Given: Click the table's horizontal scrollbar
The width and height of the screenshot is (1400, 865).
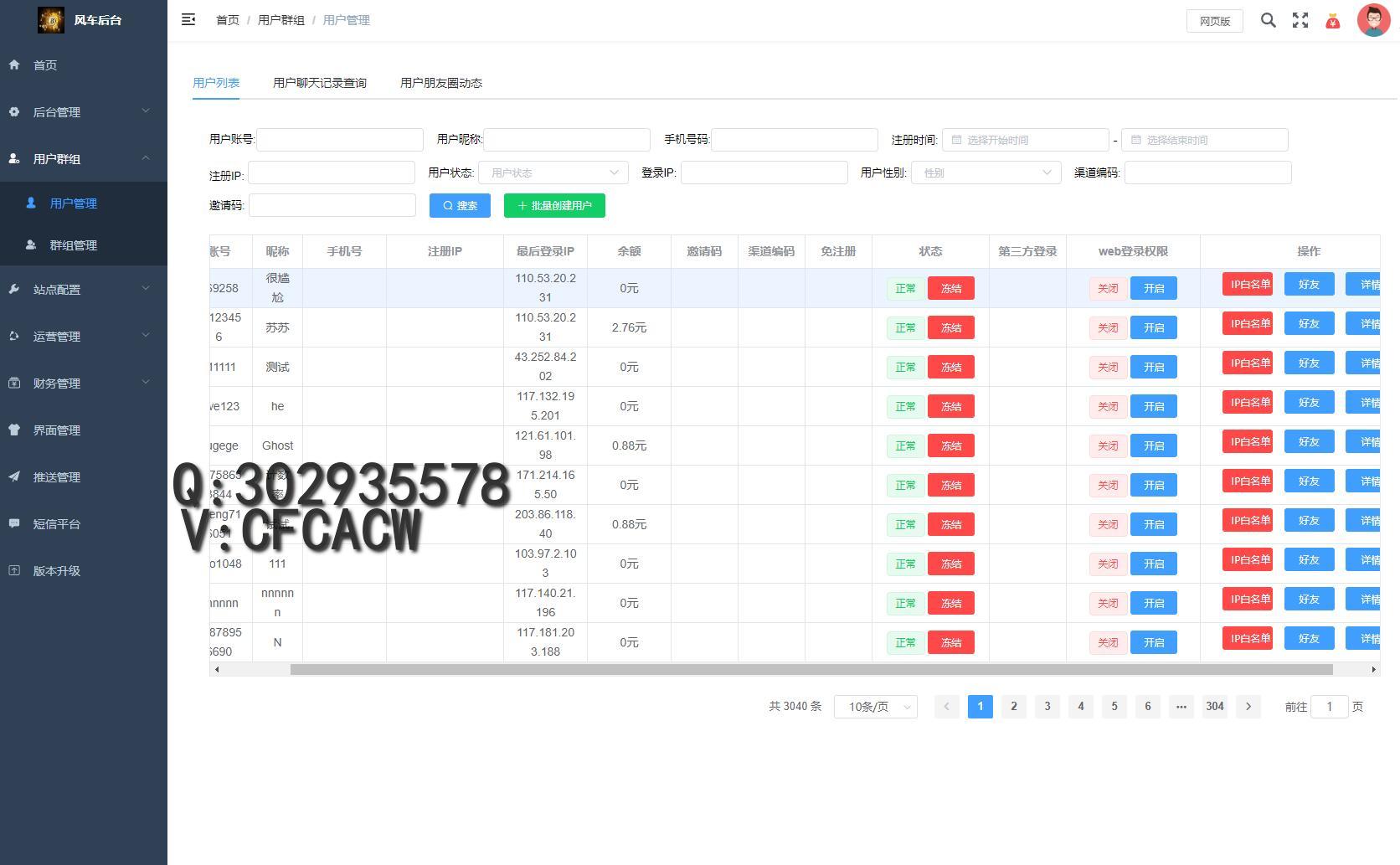Looking at the screenshot, I should coord(811,669).
